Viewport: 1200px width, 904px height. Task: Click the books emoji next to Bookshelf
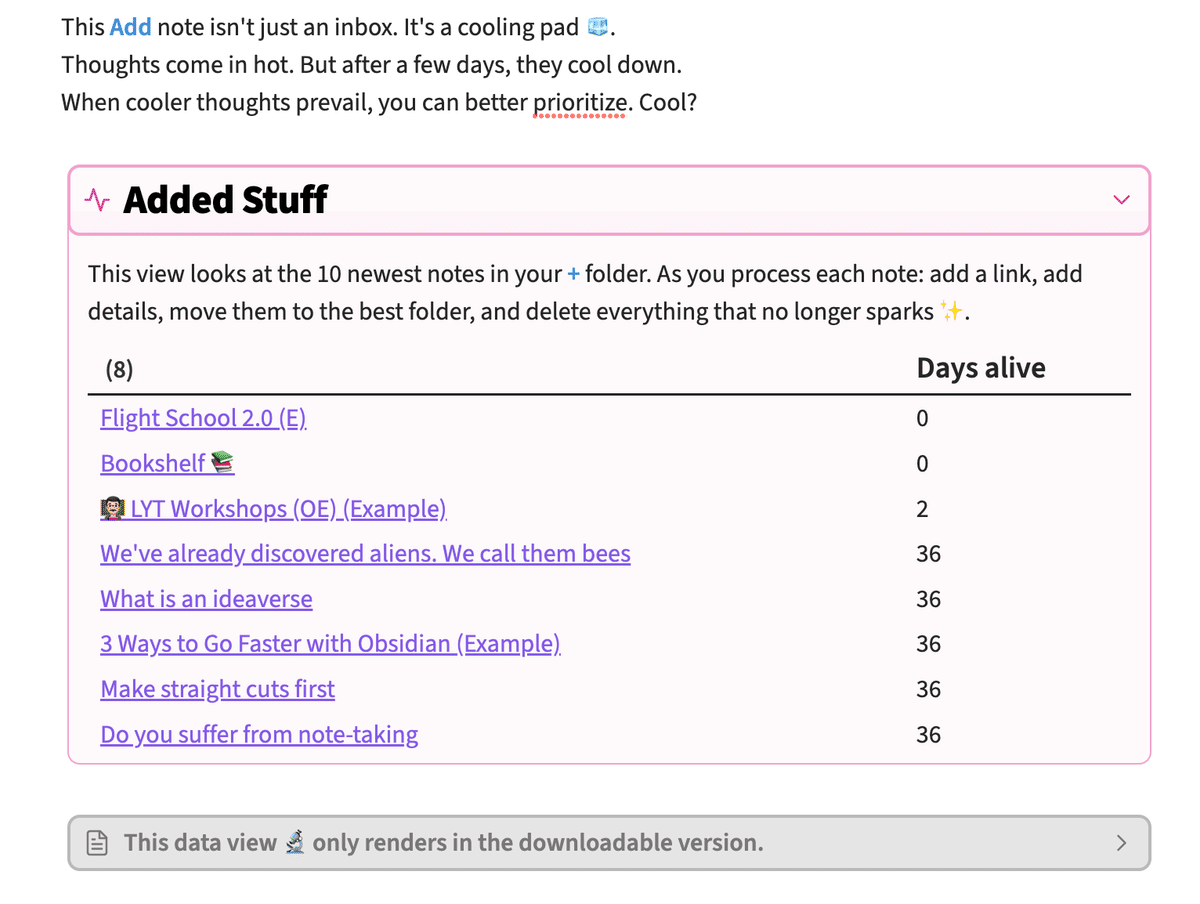pyautogui.click(x=222, y=464)
